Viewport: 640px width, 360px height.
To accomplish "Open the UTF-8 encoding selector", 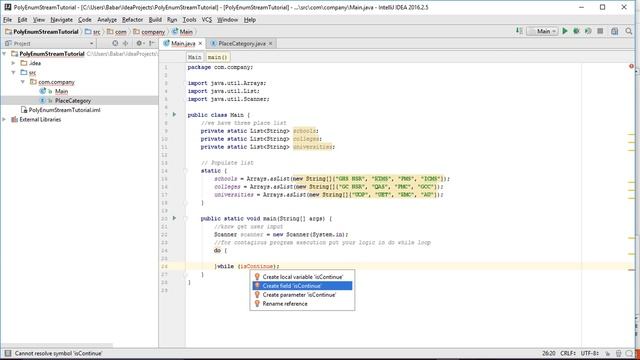I will tap(590, 353).
